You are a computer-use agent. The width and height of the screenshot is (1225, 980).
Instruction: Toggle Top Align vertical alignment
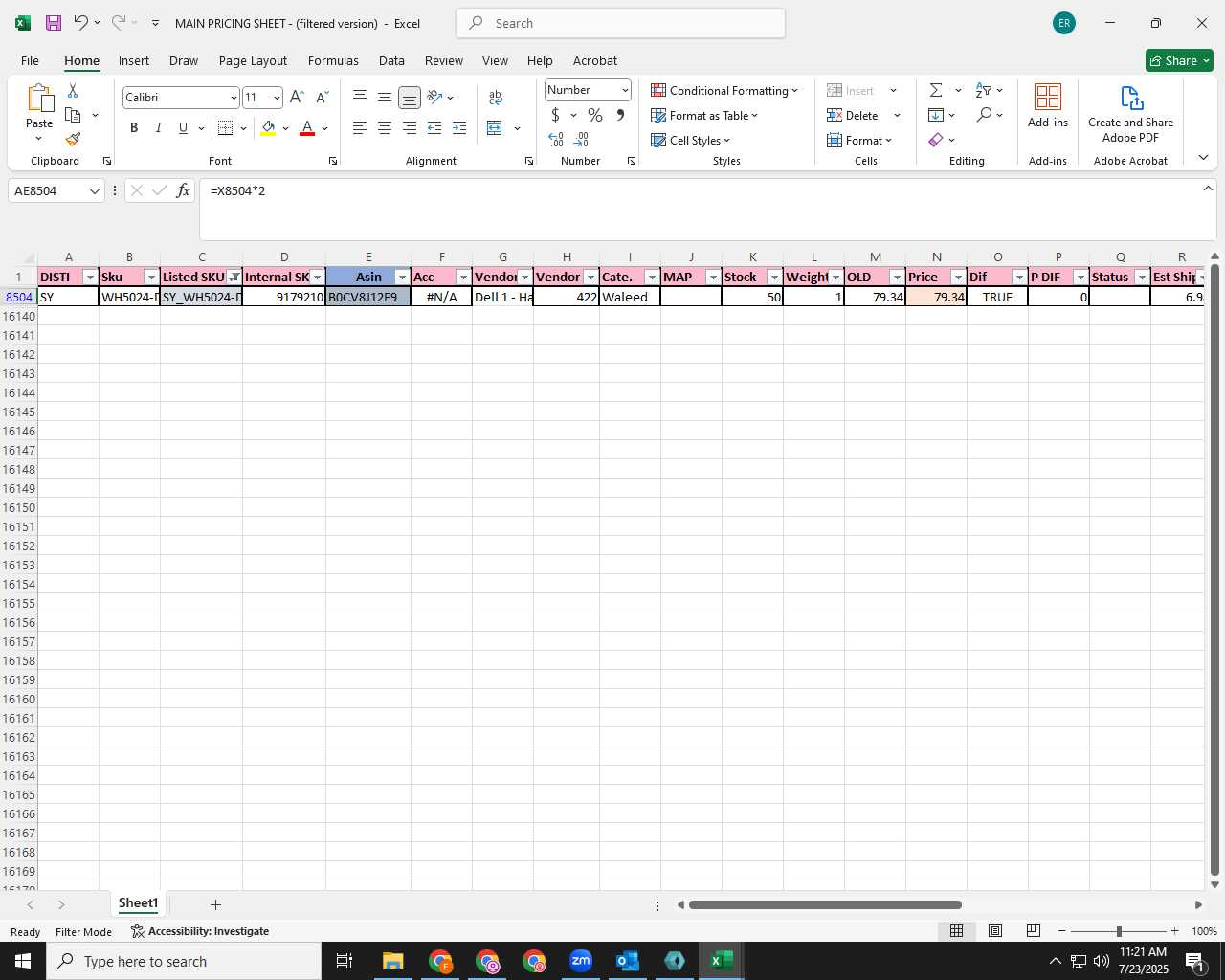[x=359, y=97]
